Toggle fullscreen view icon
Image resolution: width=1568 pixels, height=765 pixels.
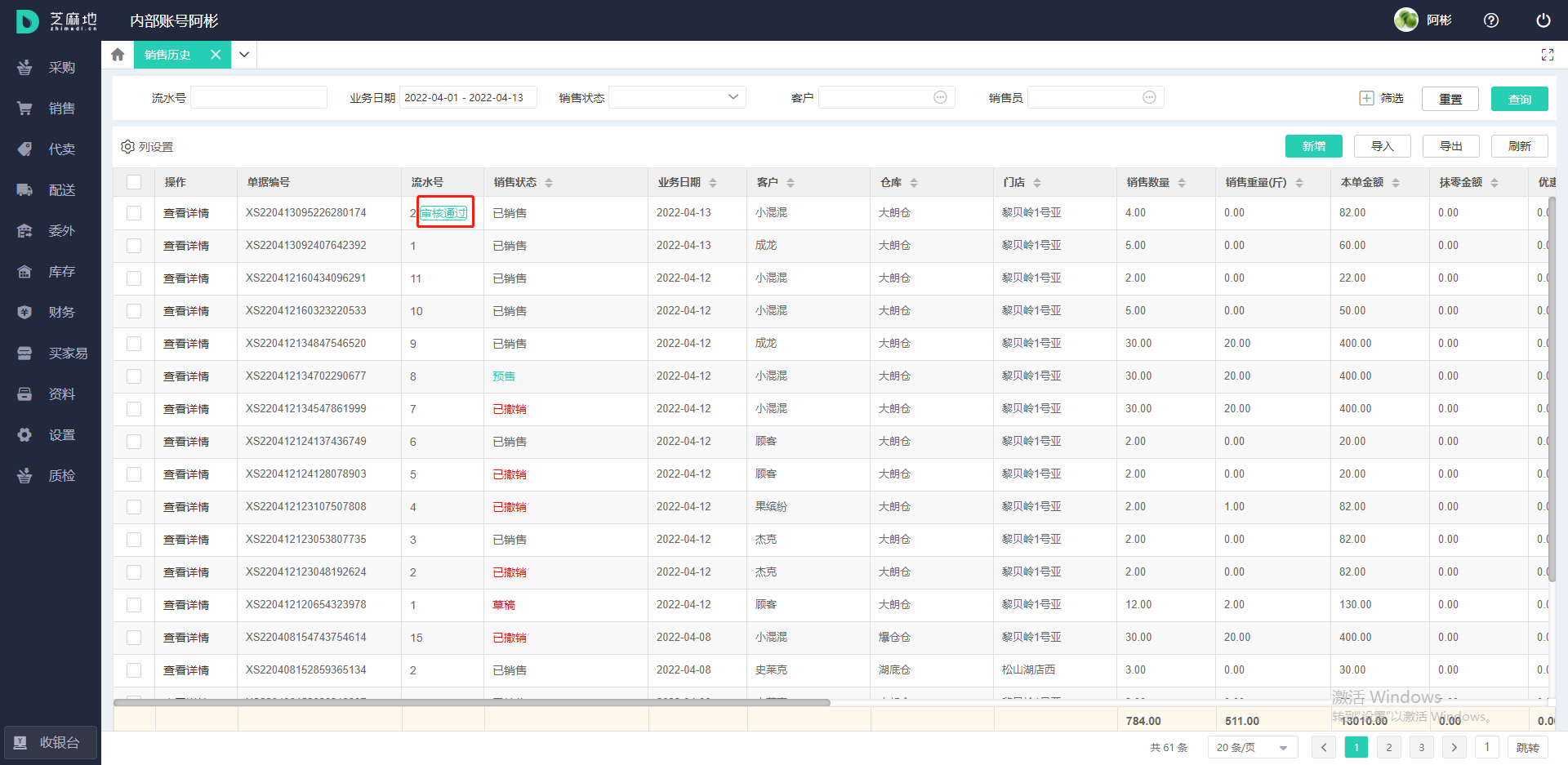pyautogui.click(x=1547, y=55)
